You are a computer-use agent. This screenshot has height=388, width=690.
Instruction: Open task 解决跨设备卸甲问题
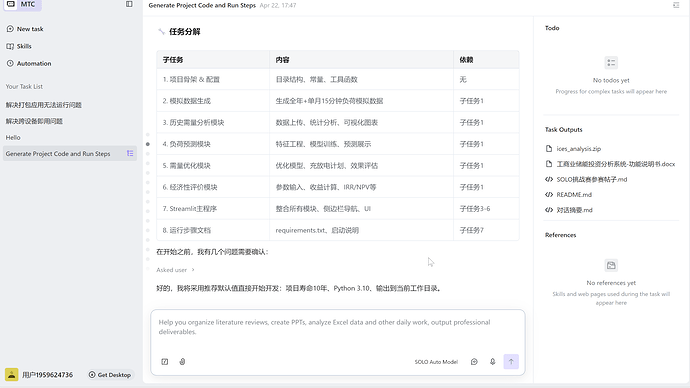coord(34,121)
